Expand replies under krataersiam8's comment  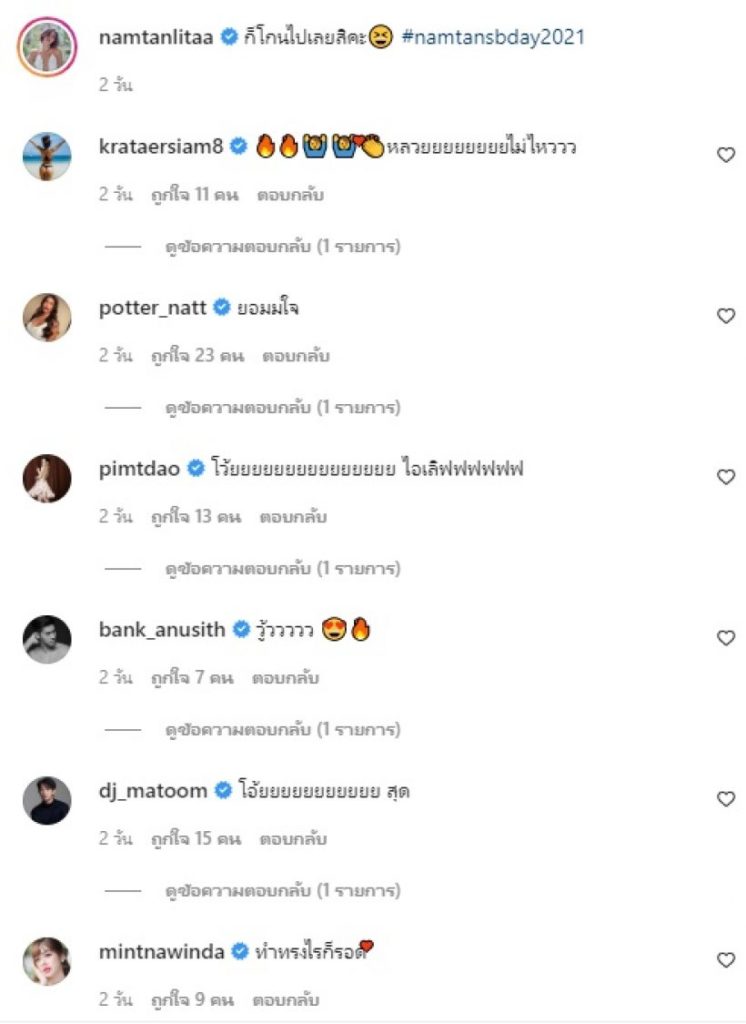pyautogui.click(x=283, y=246)
